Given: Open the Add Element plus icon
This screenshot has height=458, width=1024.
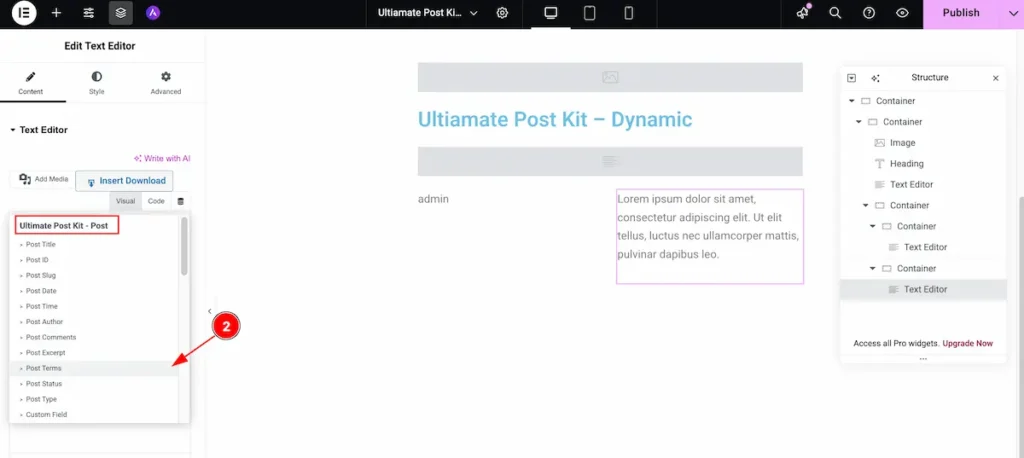Looking at the screenshot, I should coord(56,13).
